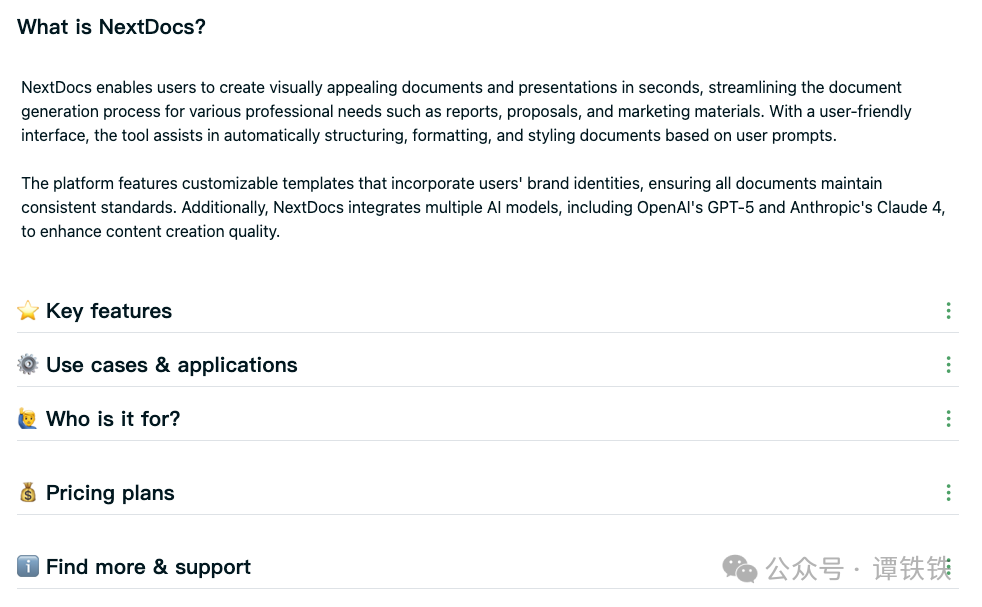
Task: Expand the Use cases & applications section
Action: coord(172,365)
